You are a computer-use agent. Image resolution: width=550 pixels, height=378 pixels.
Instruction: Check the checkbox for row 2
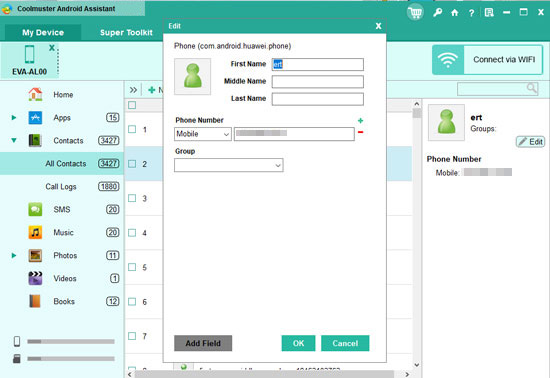click(132, 164)
